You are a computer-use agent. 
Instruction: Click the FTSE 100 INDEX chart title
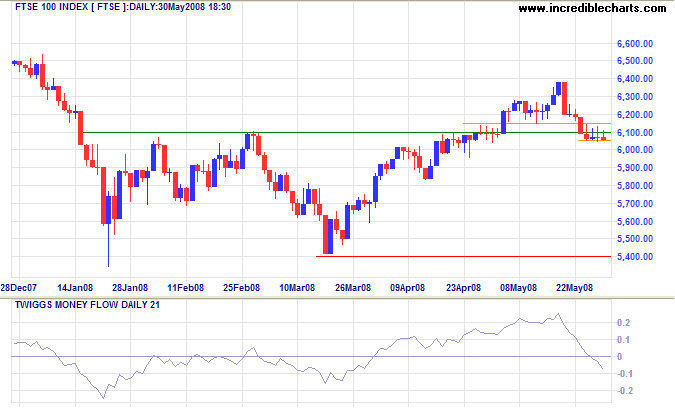coord(123,7)
